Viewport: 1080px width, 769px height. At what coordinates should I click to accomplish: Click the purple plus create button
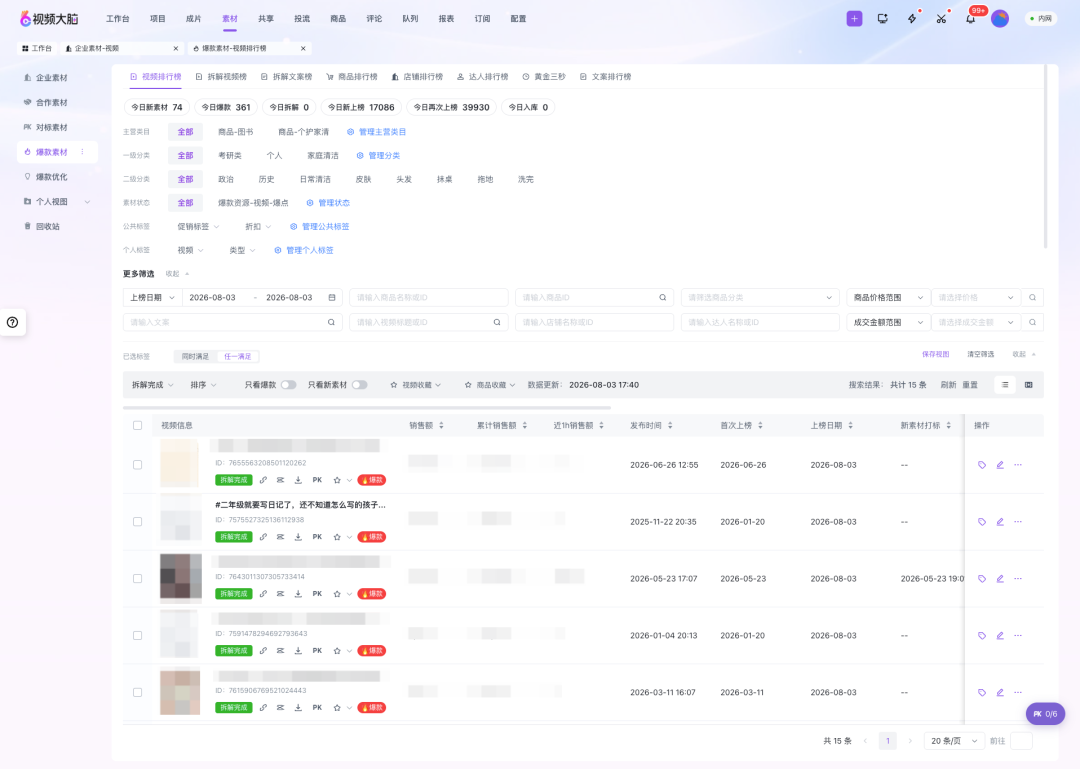pos(854,19)
